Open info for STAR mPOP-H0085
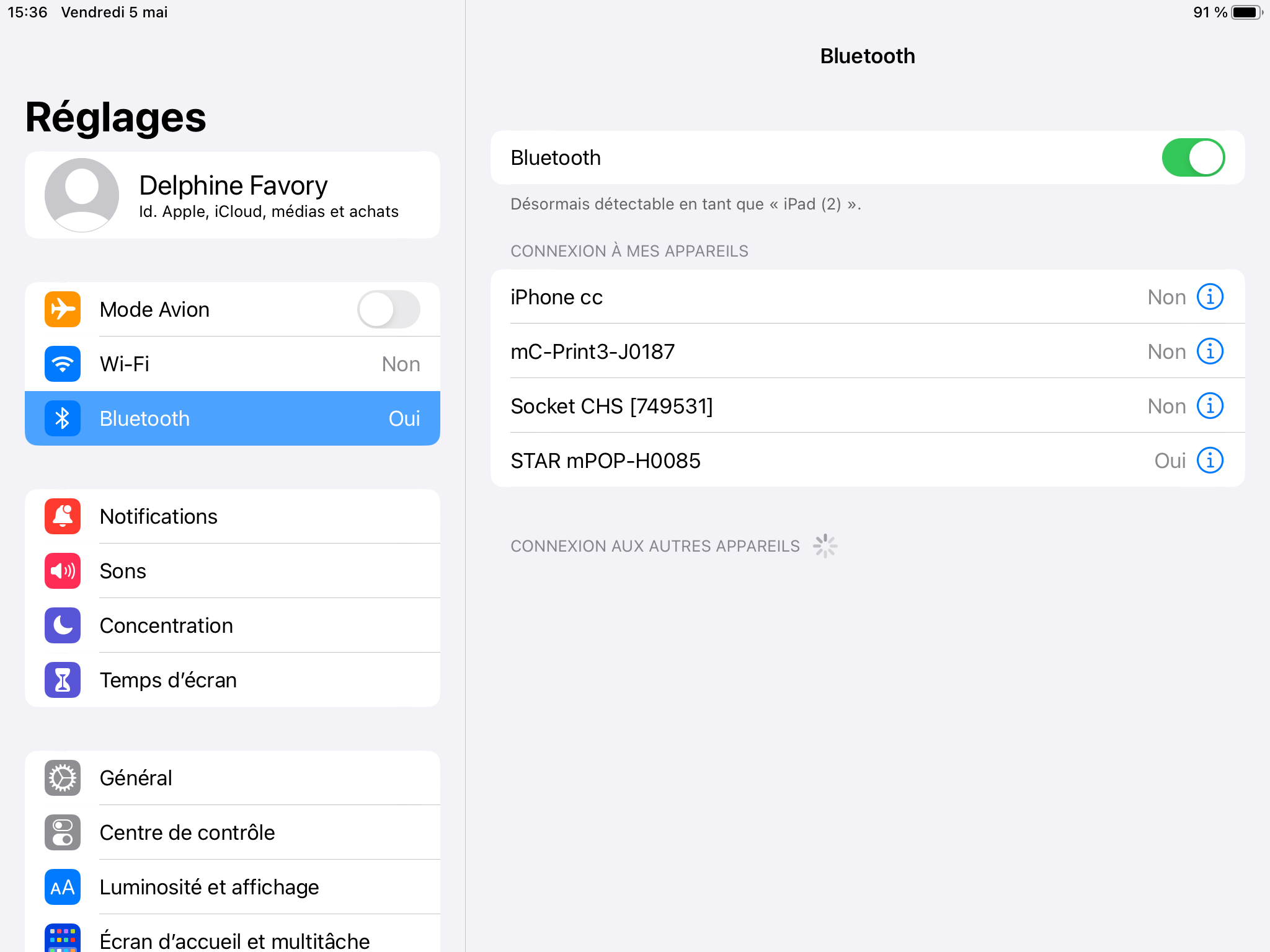The height and width of the screenshot is (952, 1270). pos(1210,461)
